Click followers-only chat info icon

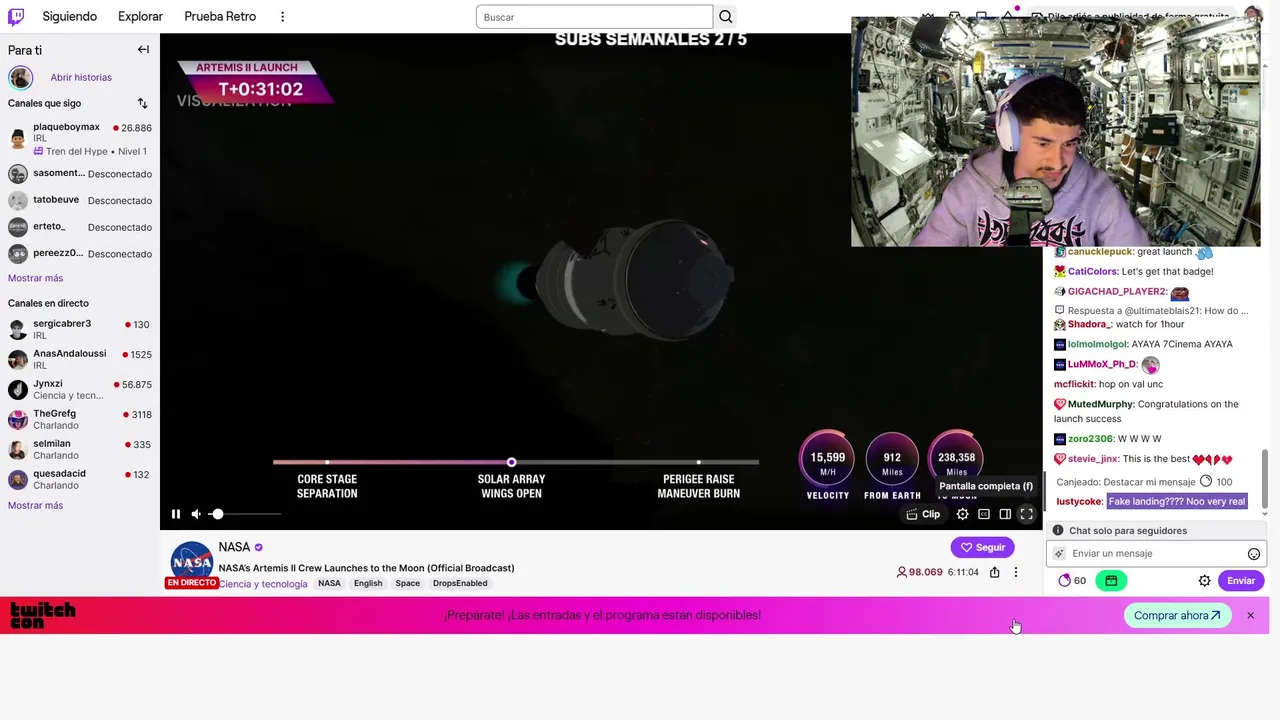tap(1057, 531)
